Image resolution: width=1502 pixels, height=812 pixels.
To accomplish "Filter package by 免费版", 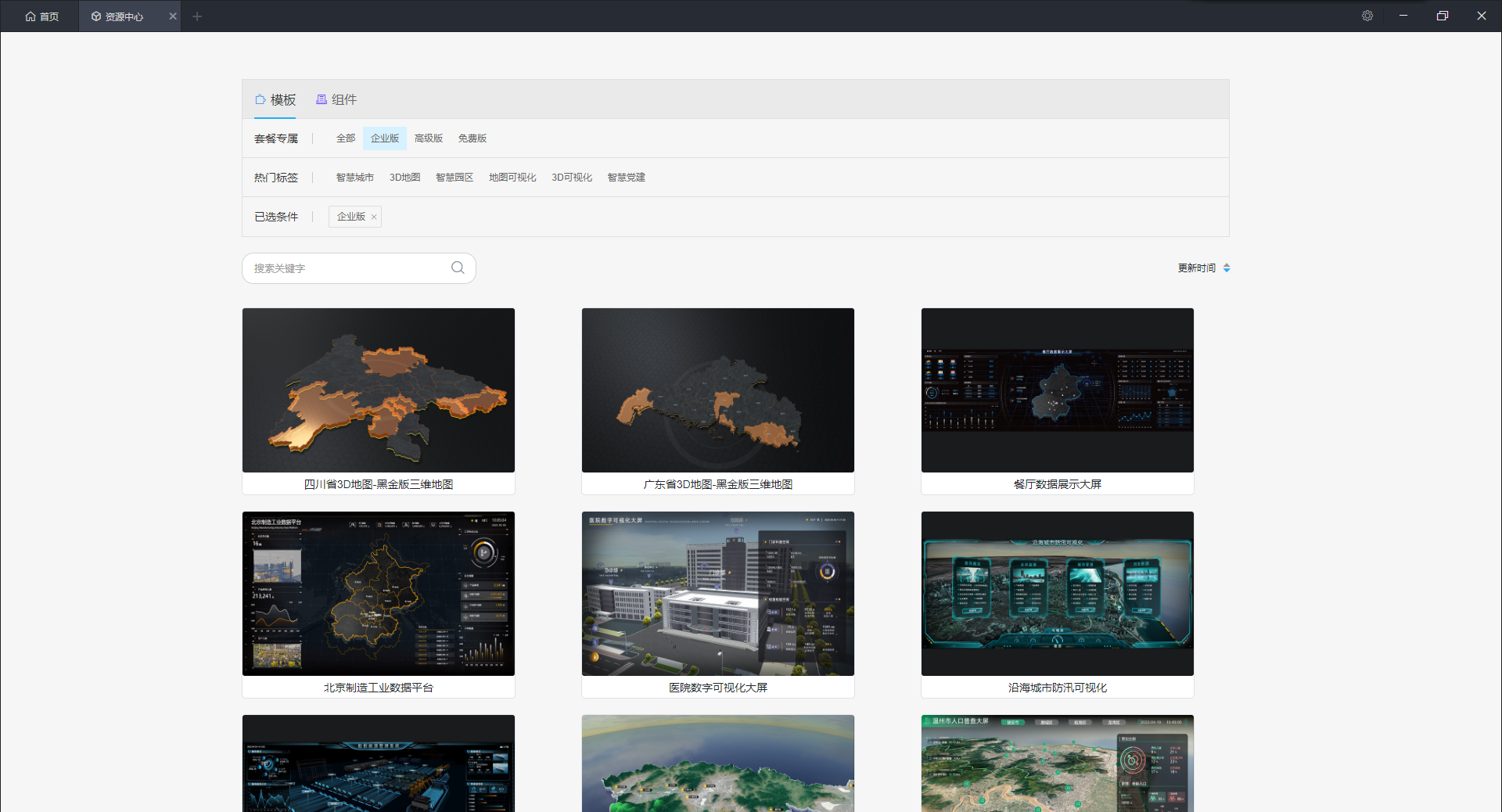I will [473, 138].
